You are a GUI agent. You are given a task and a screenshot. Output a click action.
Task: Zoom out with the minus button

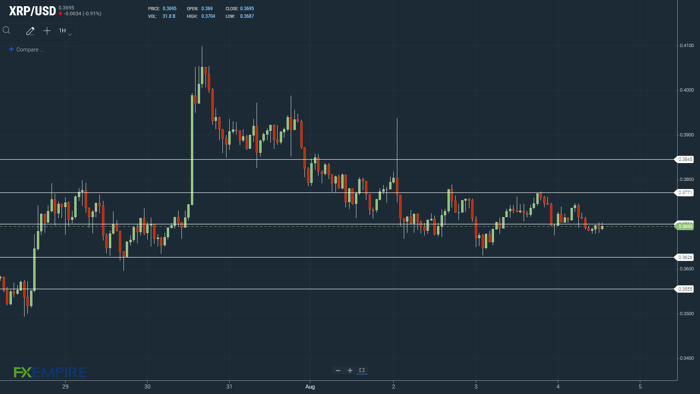pyautogui.click(x=338, y=370)
